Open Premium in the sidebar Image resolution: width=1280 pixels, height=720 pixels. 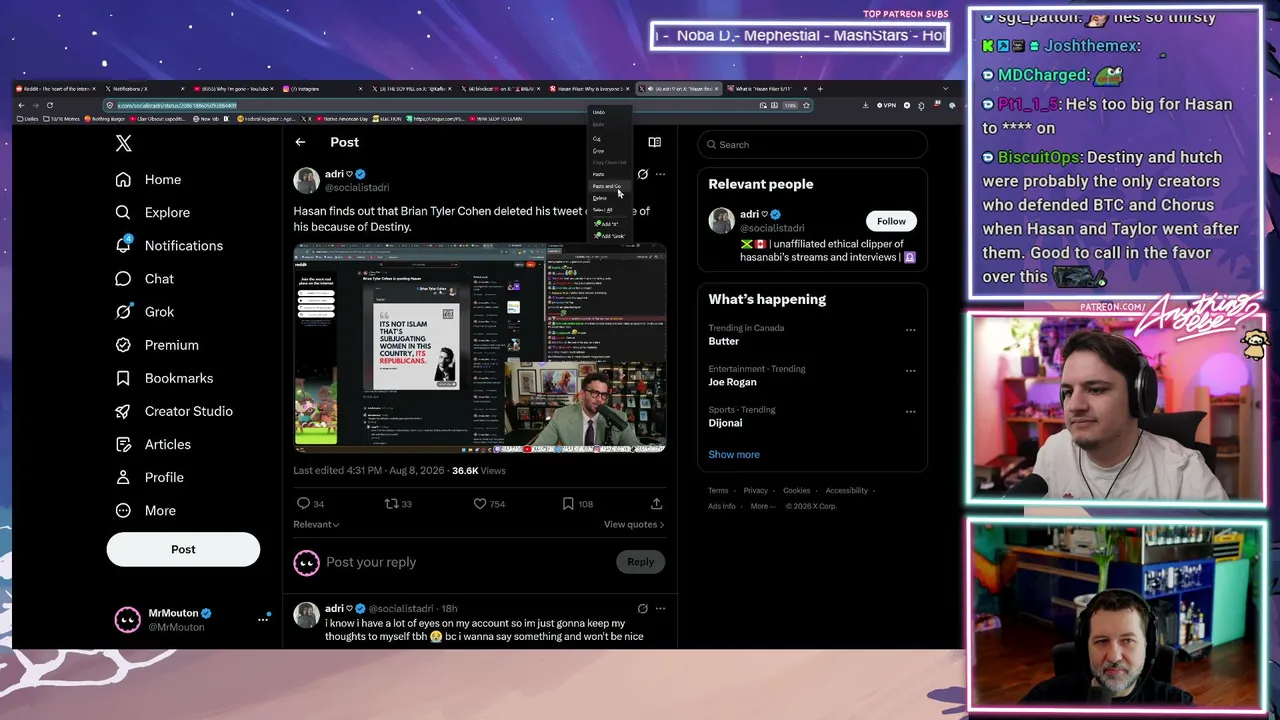tap(156, 345)
